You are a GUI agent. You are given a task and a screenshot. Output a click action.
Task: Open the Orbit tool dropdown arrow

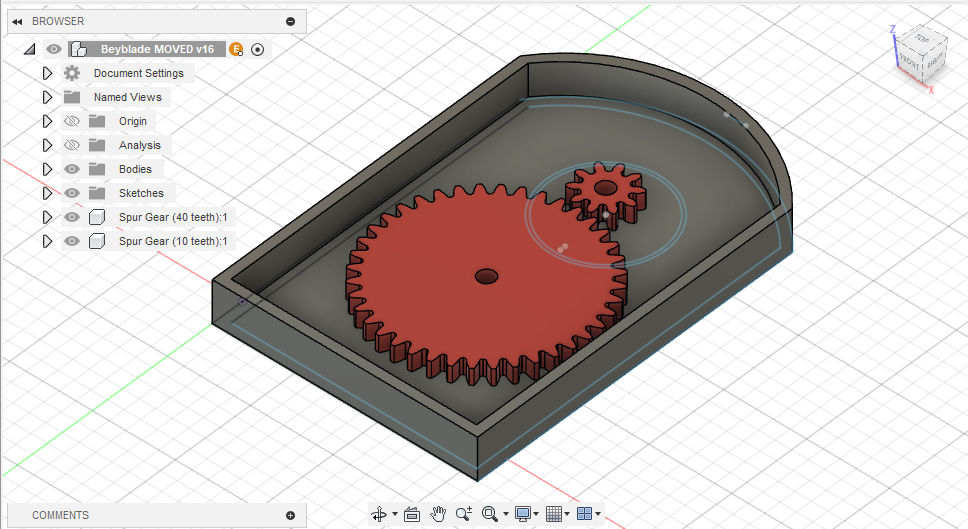click(394, 514)
